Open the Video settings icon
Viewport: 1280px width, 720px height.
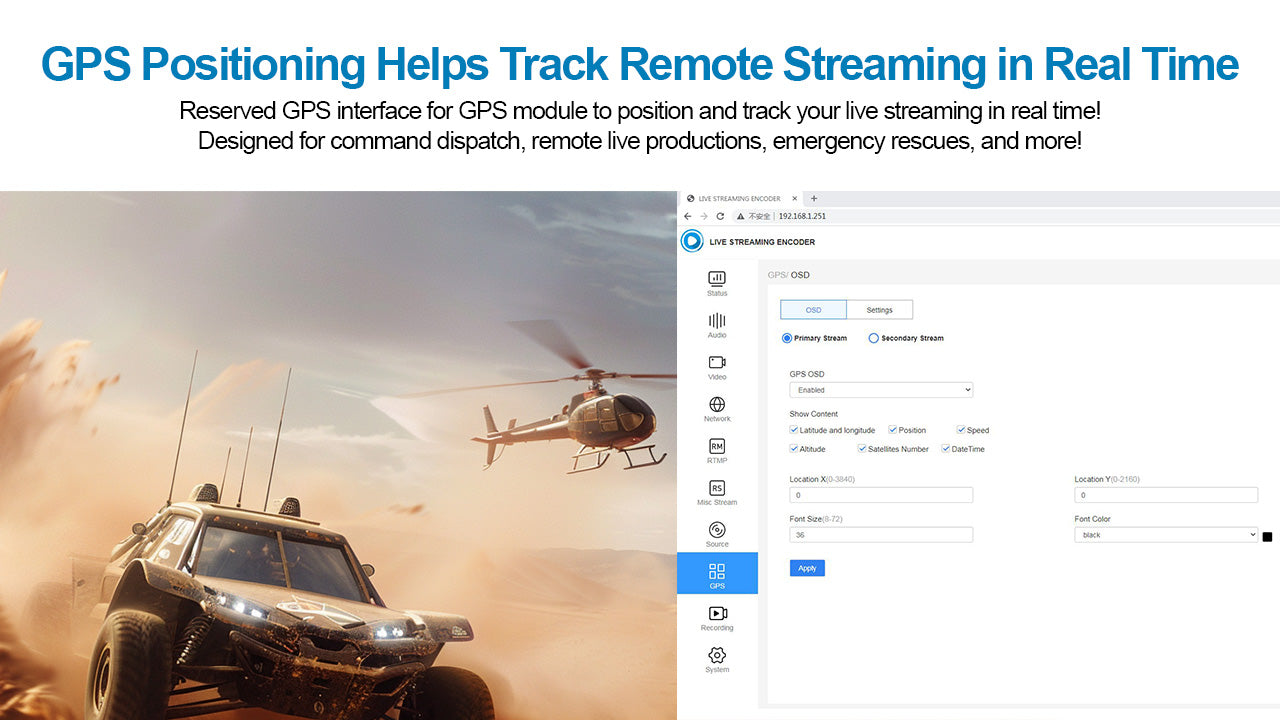(717, 363)
